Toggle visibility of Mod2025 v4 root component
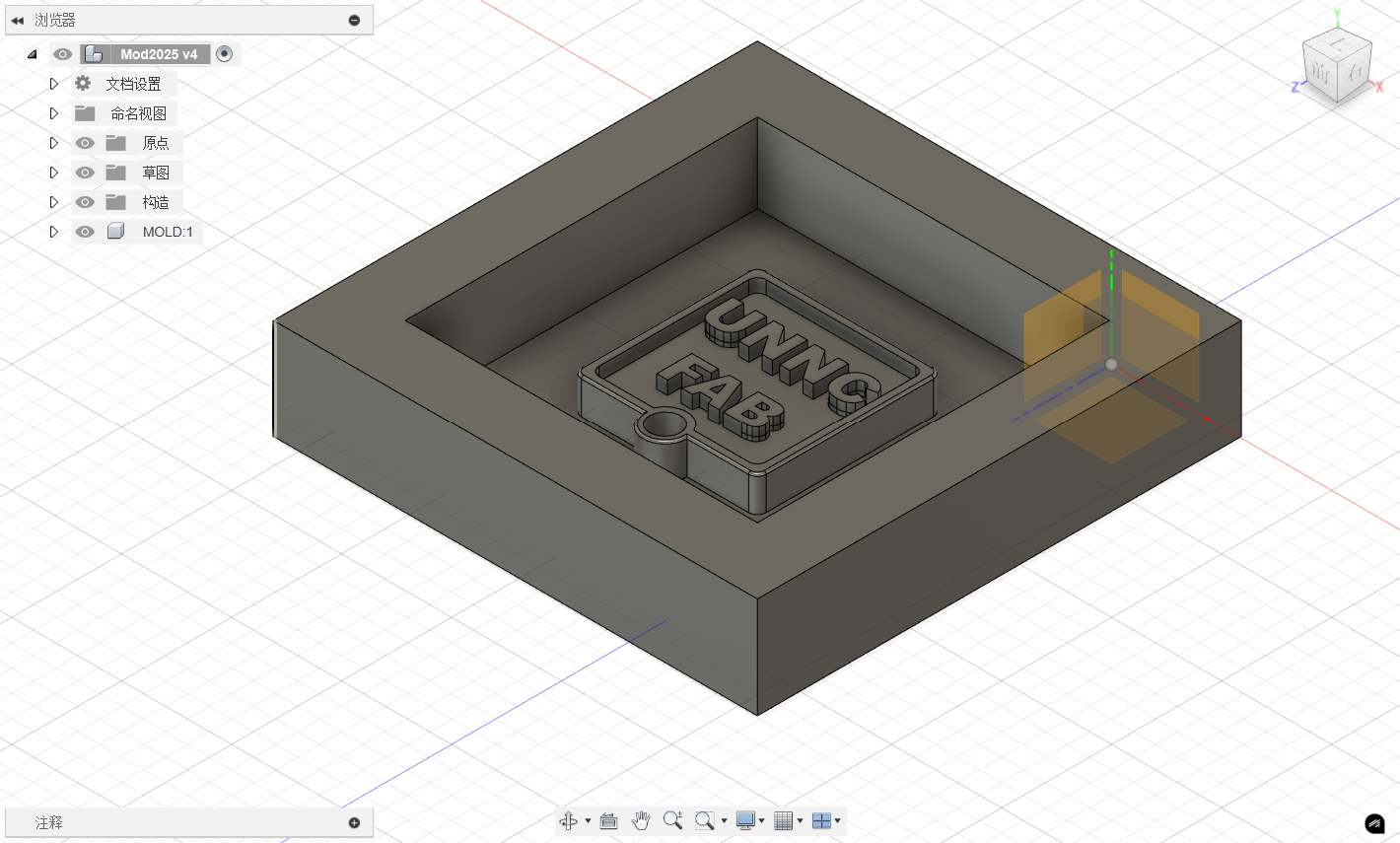This screenshot has width=1400, height=843. 62,54
